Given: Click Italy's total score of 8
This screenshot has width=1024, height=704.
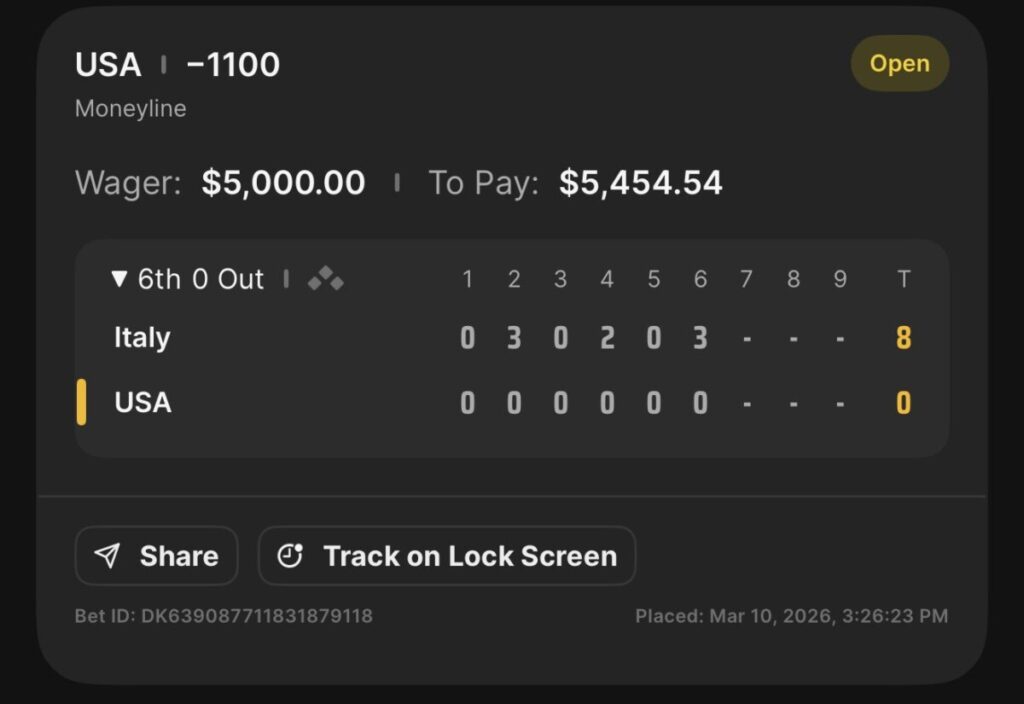Looking at the screenshot, I should (x=903, y=338).
